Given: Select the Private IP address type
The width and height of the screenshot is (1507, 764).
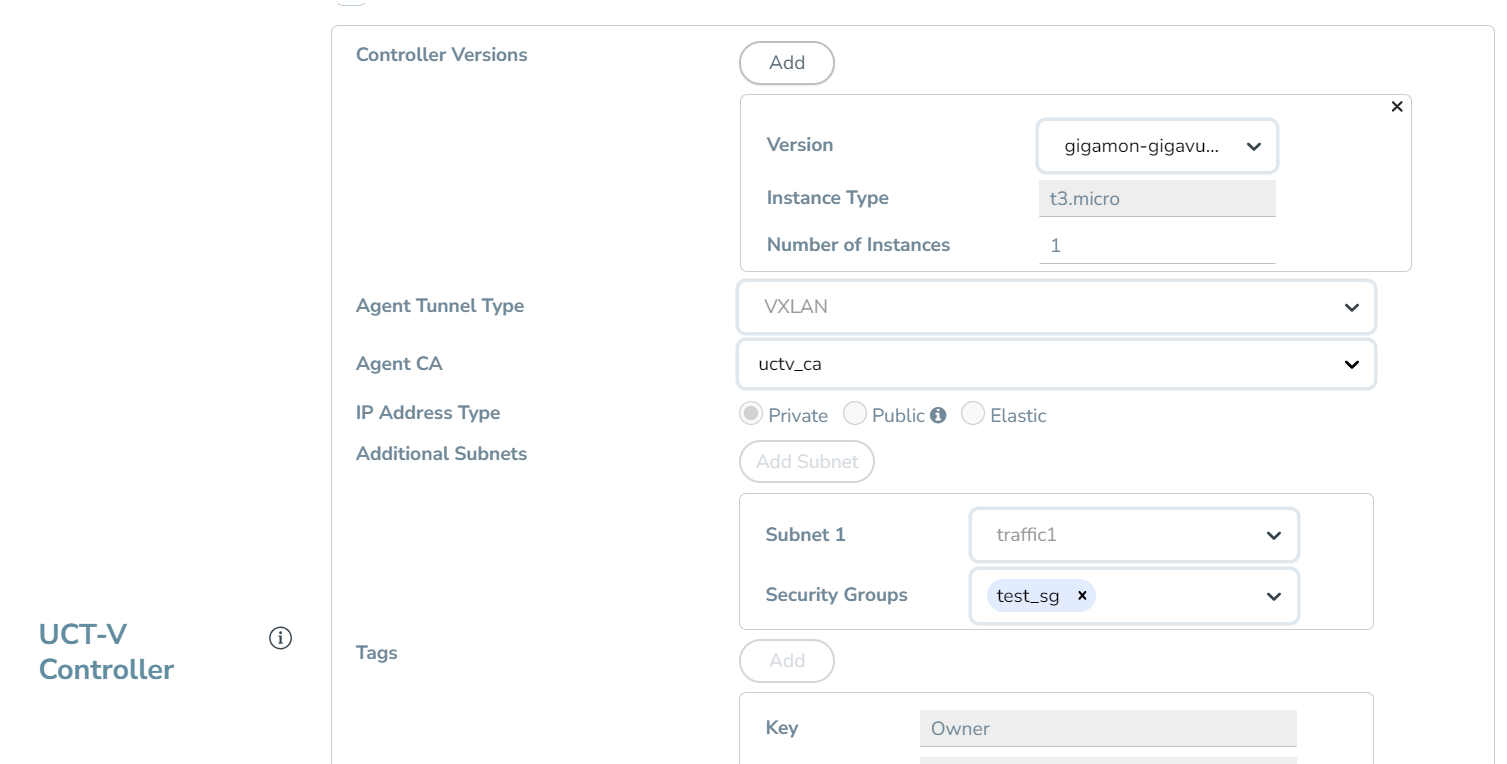Looking at the screenshot, I should (750, 414).
